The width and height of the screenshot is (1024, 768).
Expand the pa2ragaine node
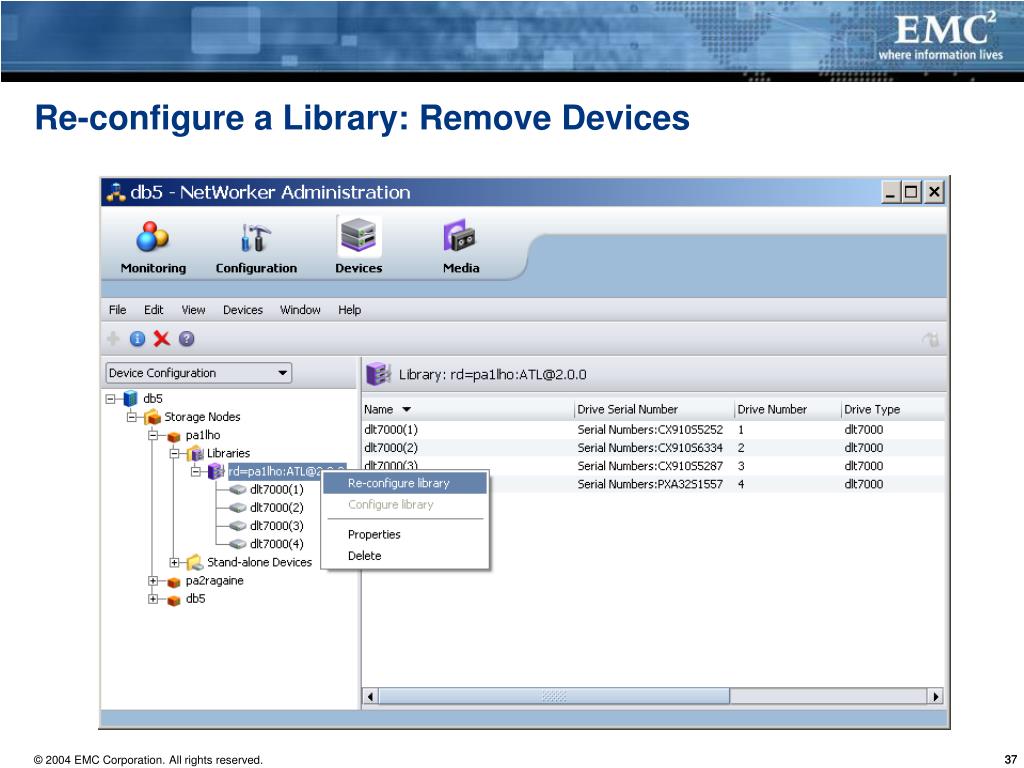tap(153, 581)
